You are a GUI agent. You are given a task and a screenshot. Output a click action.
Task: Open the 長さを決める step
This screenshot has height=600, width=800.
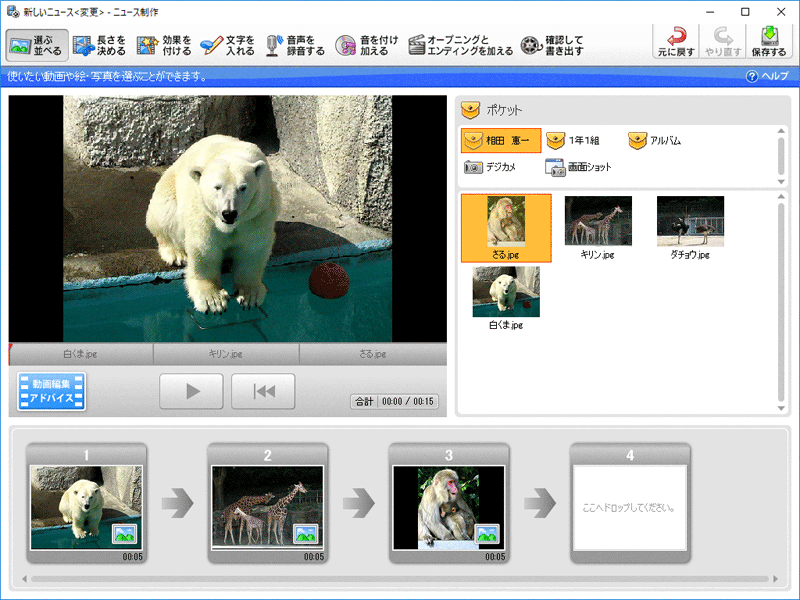point(98,45)
